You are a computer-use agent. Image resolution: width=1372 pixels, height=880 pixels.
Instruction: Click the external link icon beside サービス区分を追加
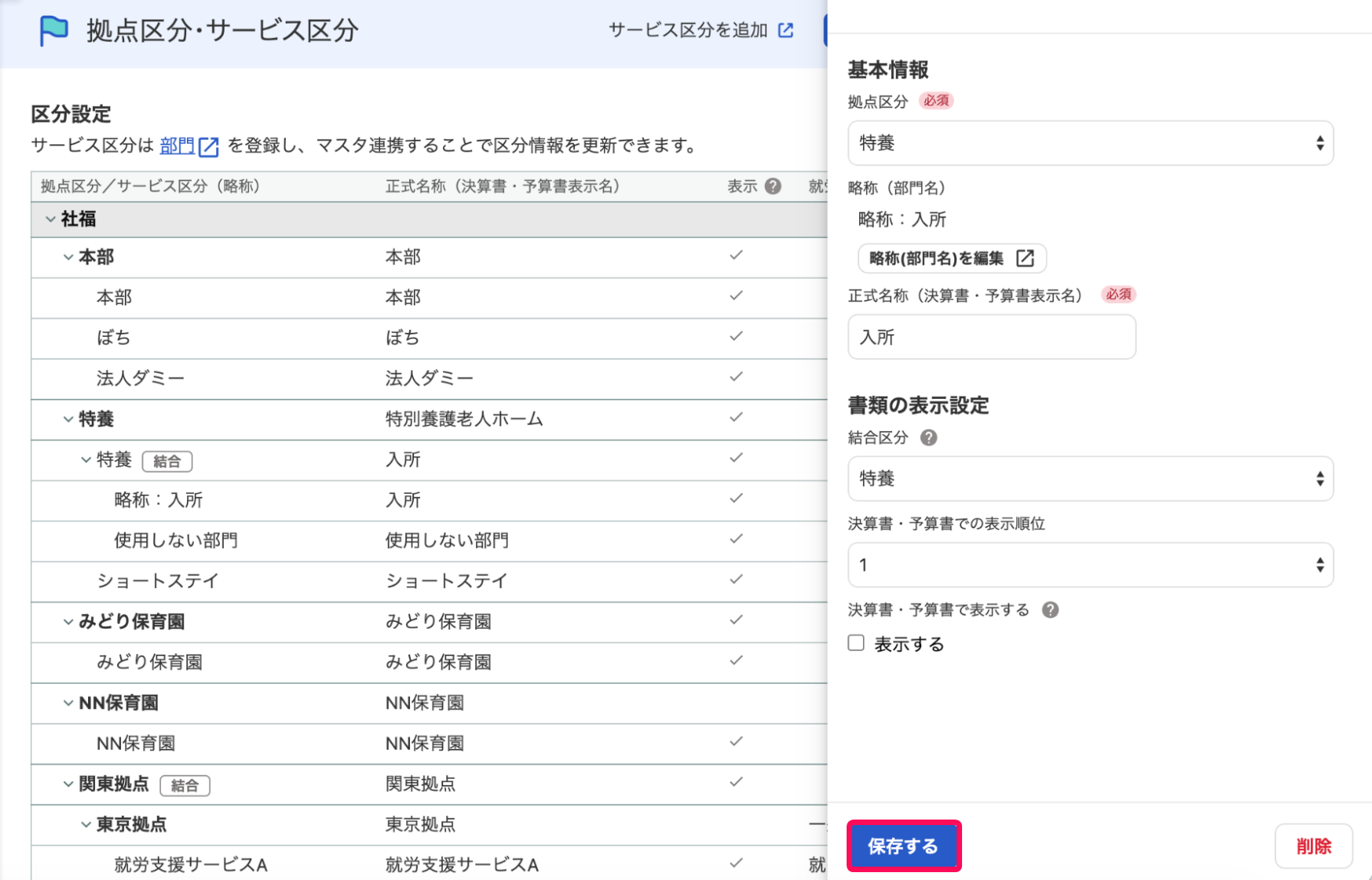click(x=785, y=30)
